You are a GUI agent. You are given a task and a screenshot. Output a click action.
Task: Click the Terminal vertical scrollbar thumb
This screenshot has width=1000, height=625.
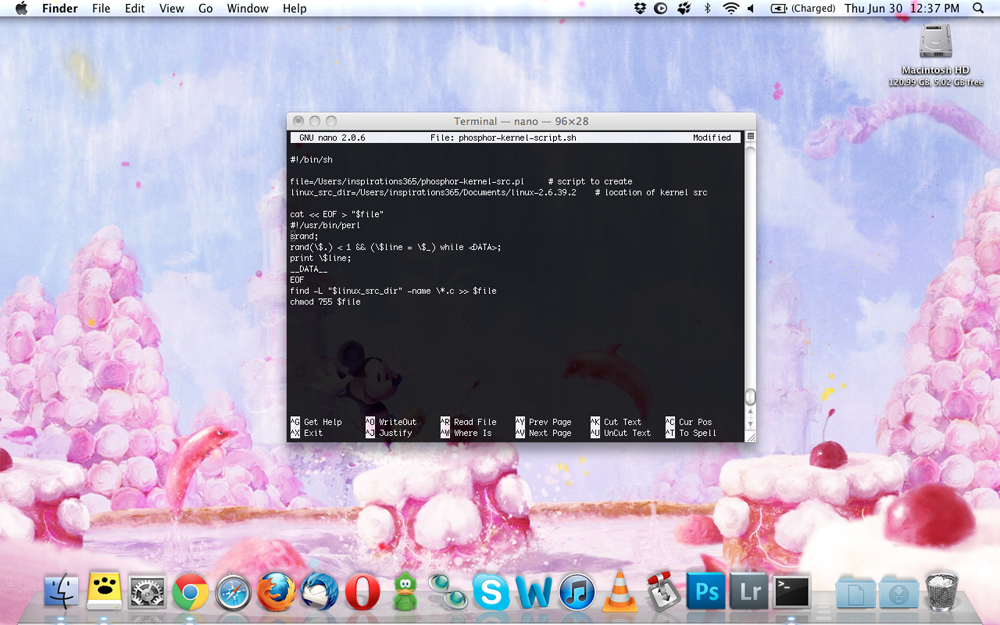point(751,397)
